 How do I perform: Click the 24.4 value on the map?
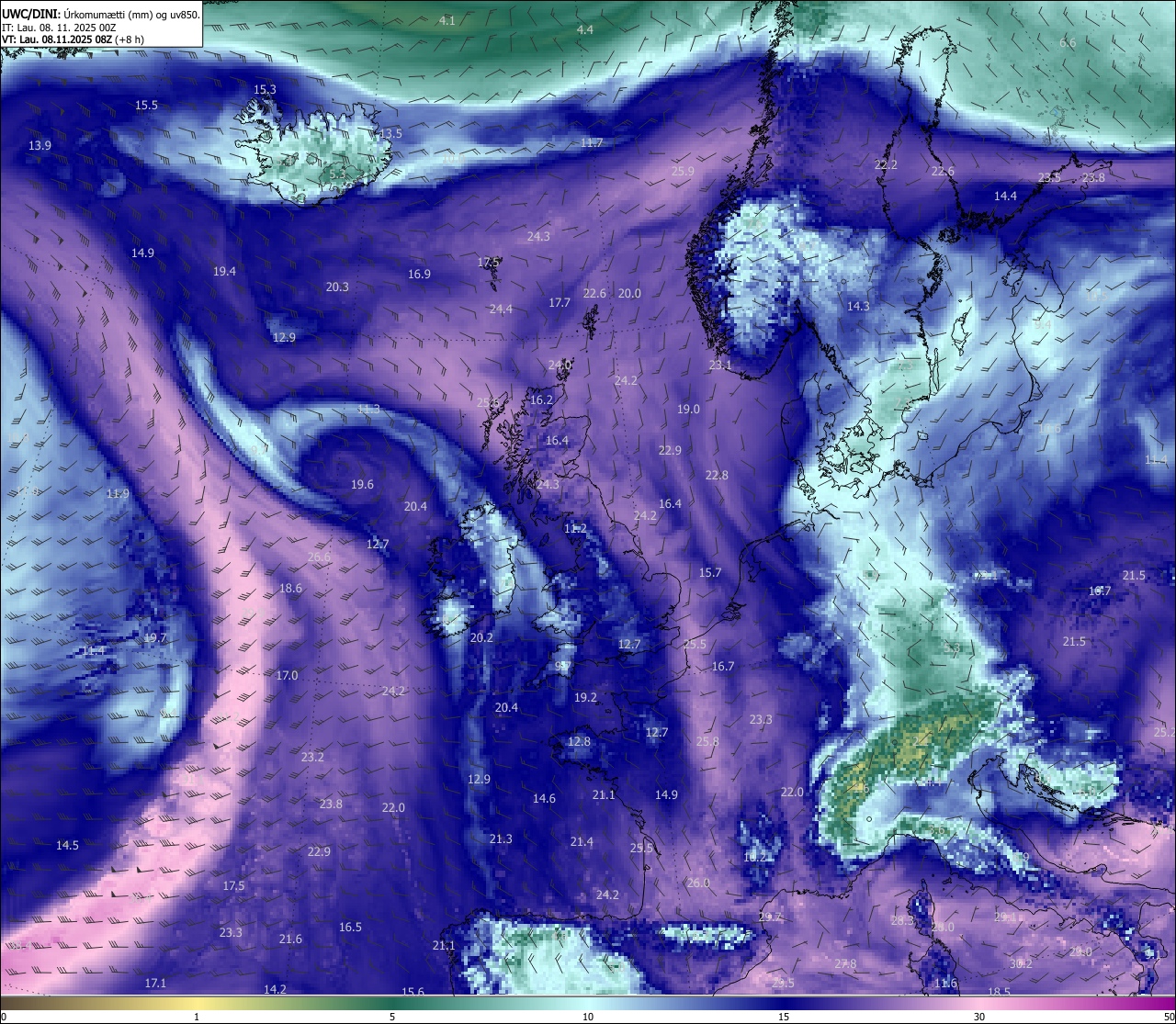tap(501, 309)
